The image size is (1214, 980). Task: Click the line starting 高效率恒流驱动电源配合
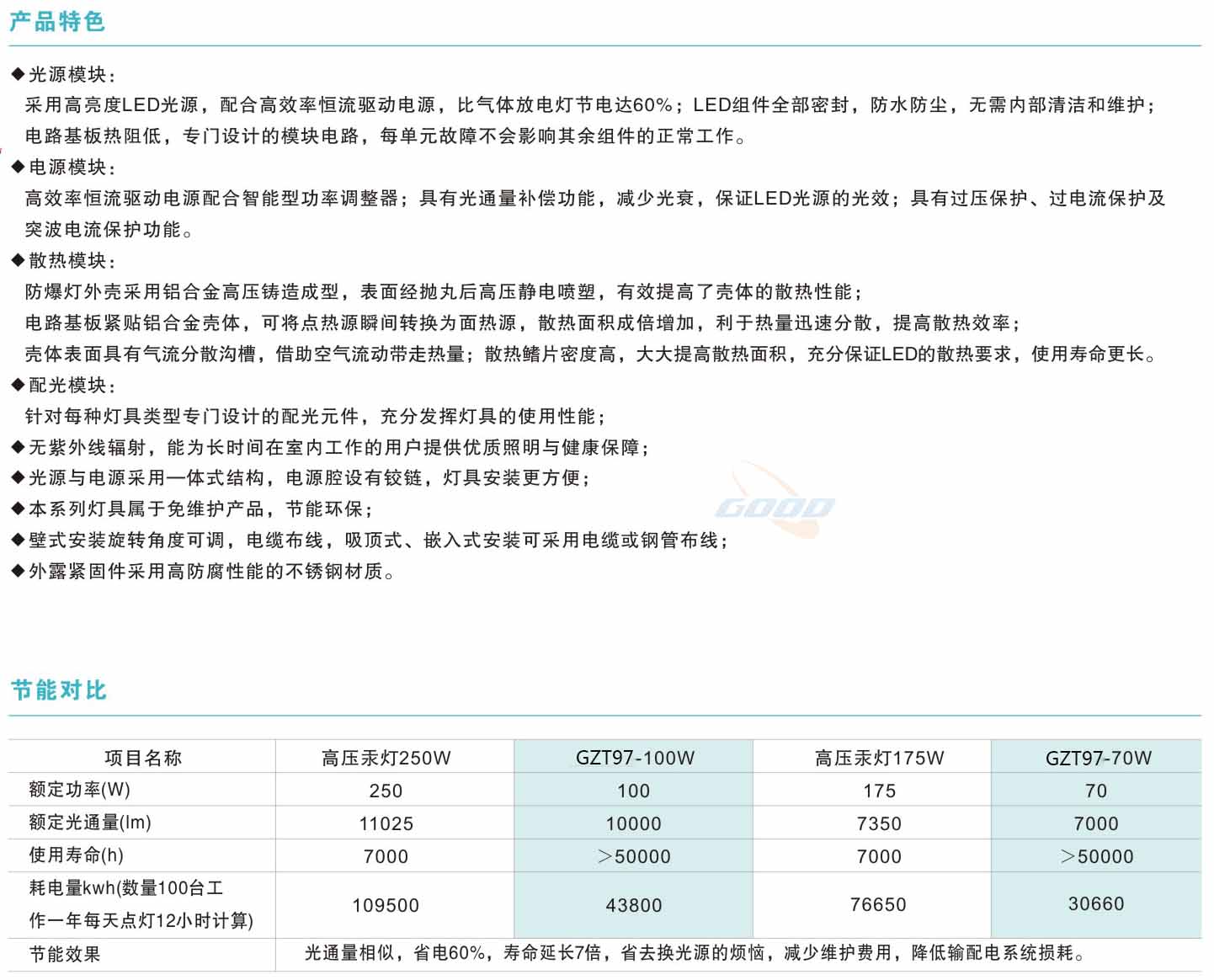click(595, 199)
